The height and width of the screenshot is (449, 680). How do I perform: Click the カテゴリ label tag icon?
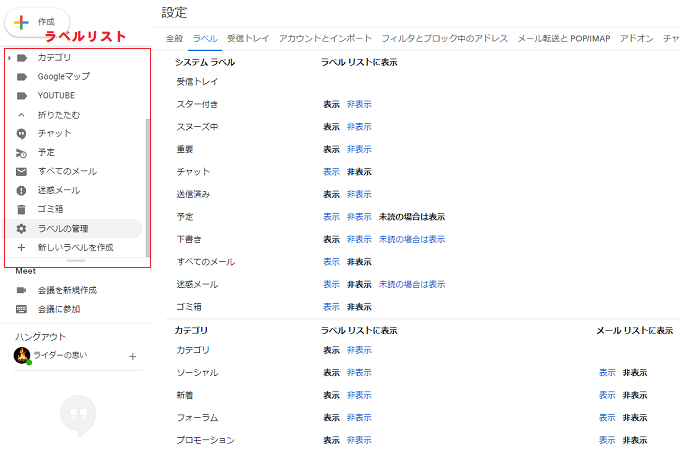pos(22,58)
